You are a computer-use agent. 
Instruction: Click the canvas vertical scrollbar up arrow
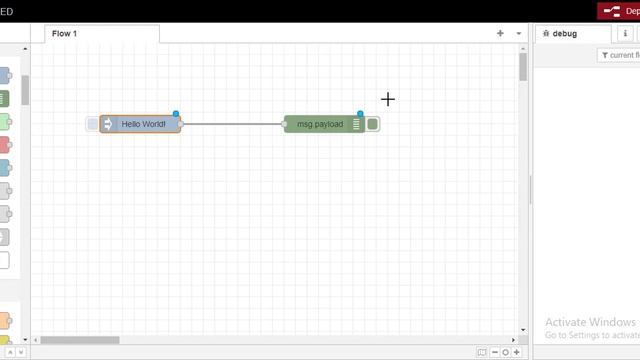coord(523,49)
